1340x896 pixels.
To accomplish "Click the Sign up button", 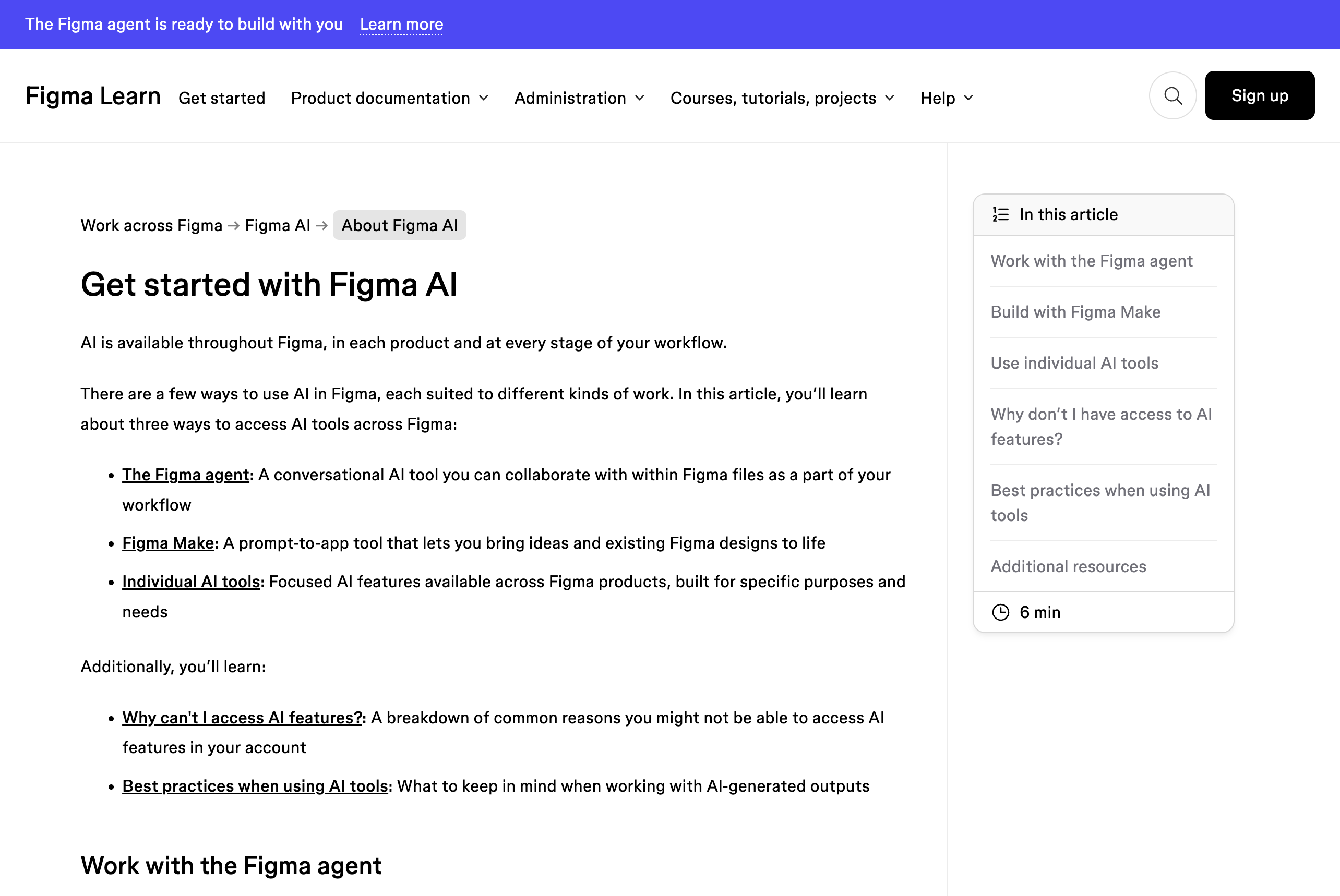I will (x=1260, y=95).
